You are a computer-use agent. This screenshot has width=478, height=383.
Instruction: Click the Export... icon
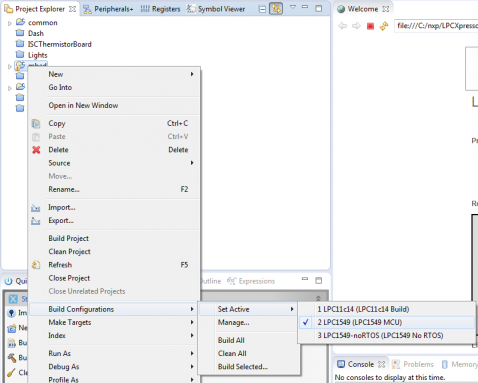pyautogui.click(x=36, y=221)
